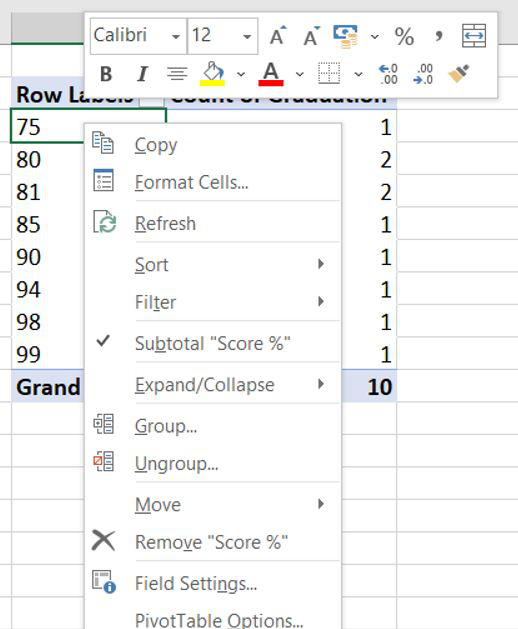Open the Calibri font name dropdown
The width and height of the screenshot is (518, 629).
(x=176, y=37)
